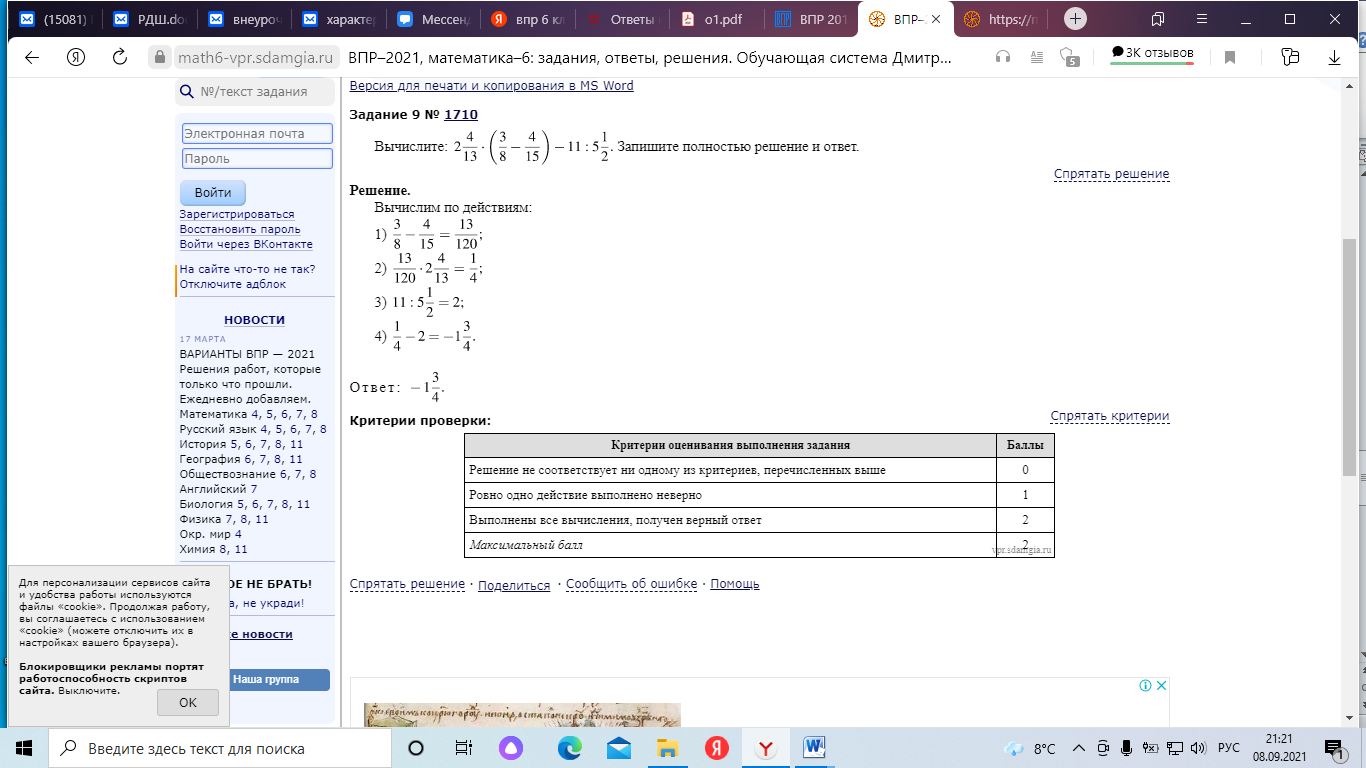Image resolution: width=1366 pixels, height=768 pixels.
Task: Open the Windows Start menu
Action: (24, 748)
